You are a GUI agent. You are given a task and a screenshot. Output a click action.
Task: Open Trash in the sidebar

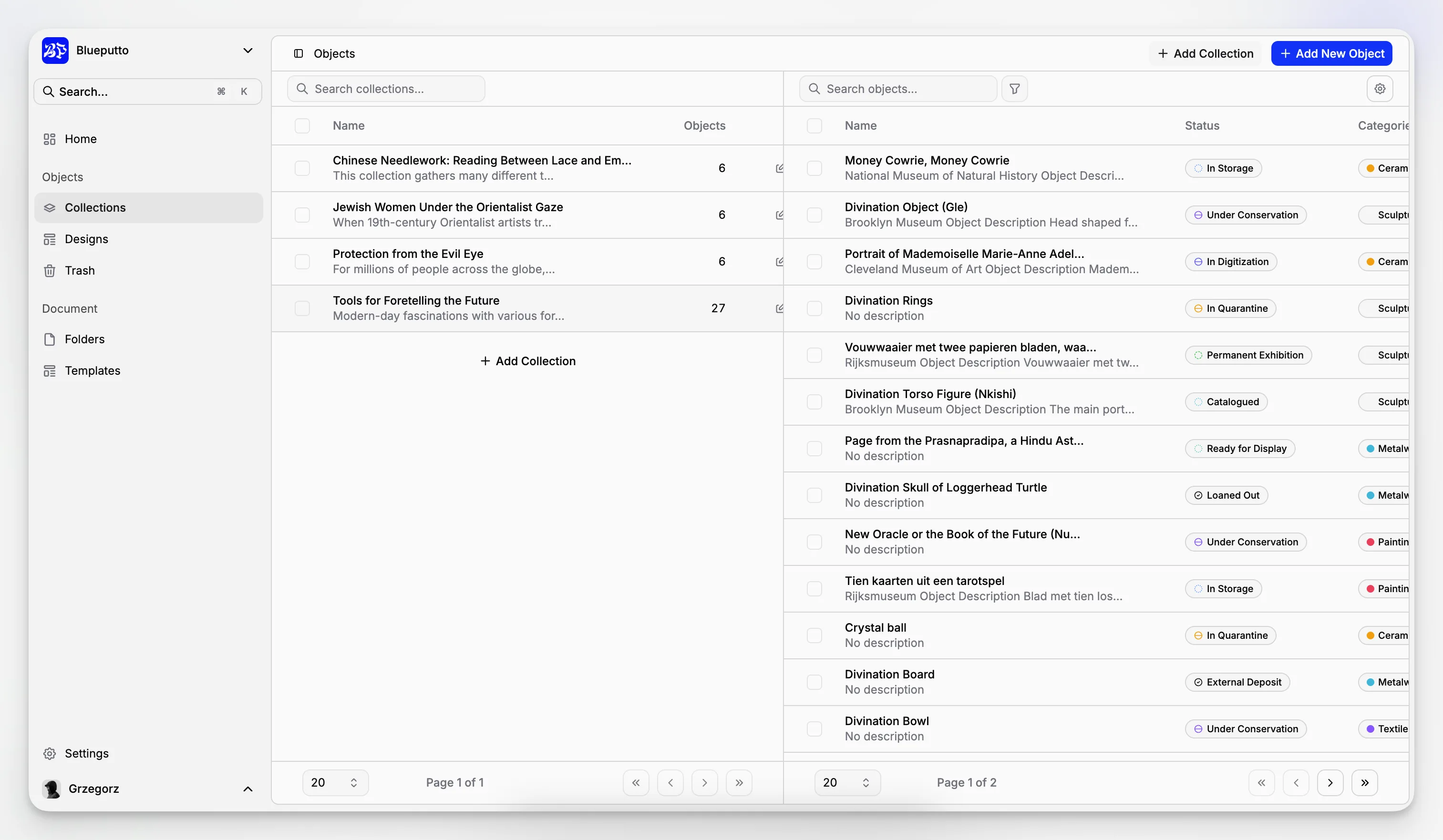pyautogui.click(x=148, y=271)
